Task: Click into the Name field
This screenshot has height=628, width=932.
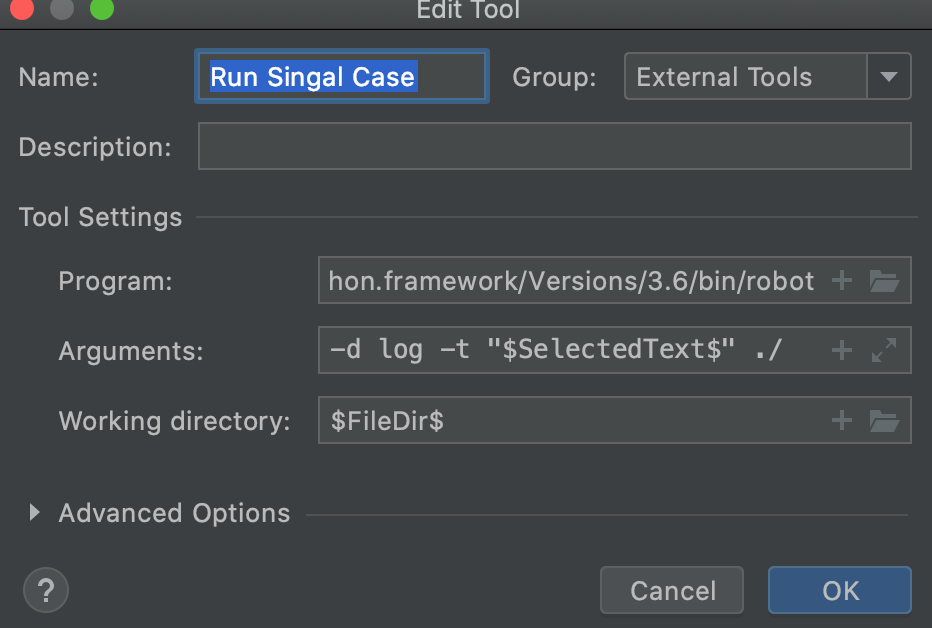Action: tap(340, 77)
